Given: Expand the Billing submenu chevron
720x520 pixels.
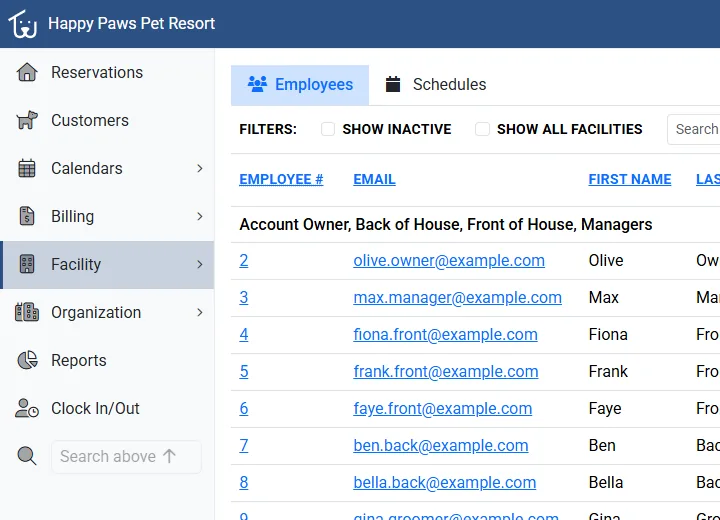Looking at the screenshot, I should point(200,216).
